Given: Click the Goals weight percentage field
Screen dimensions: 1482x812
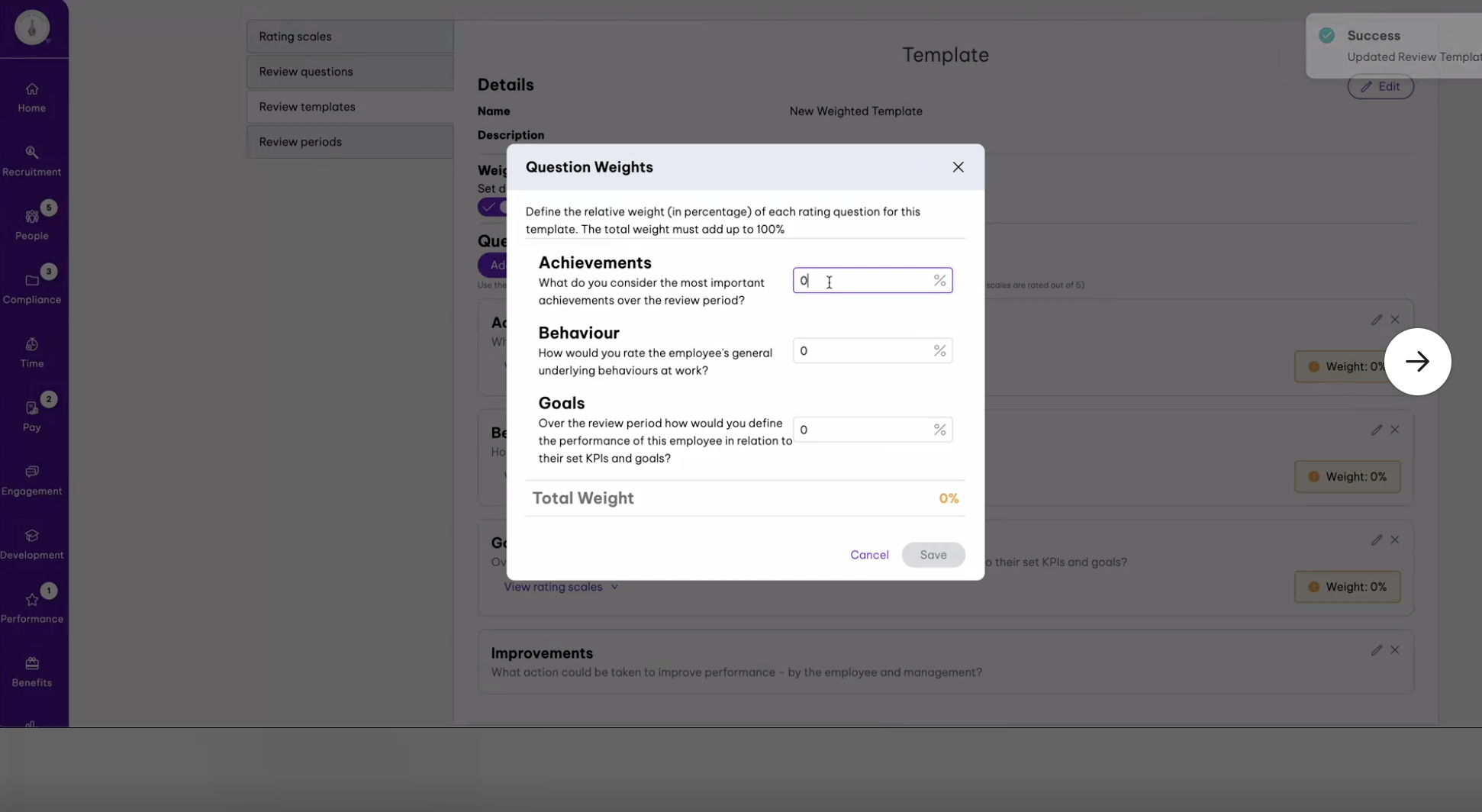Looking at the screenshot, I should point(872,430).
